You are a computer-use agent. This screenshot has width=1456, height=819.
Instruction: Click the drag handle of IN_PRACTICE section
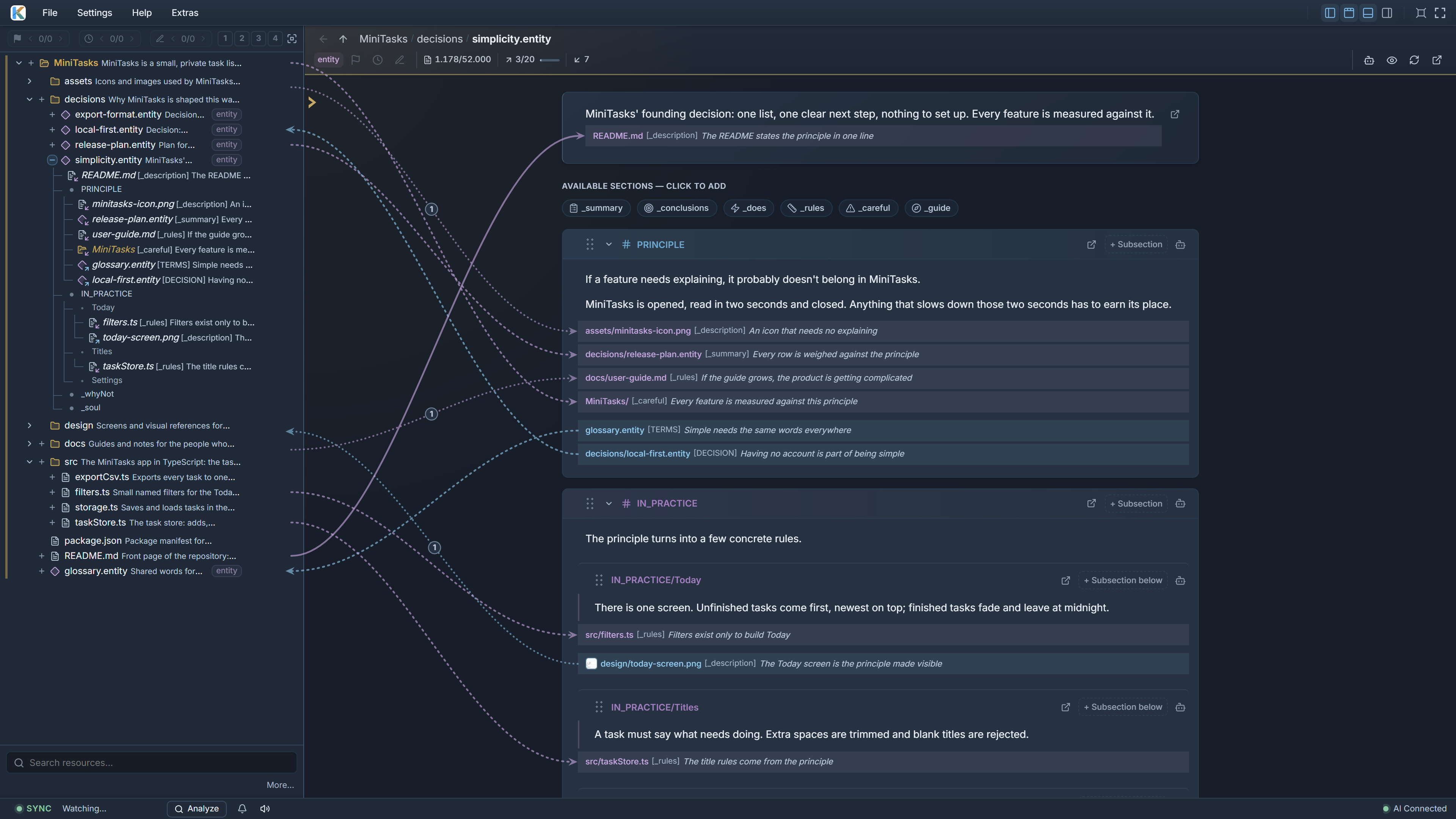tap(590, 504)
